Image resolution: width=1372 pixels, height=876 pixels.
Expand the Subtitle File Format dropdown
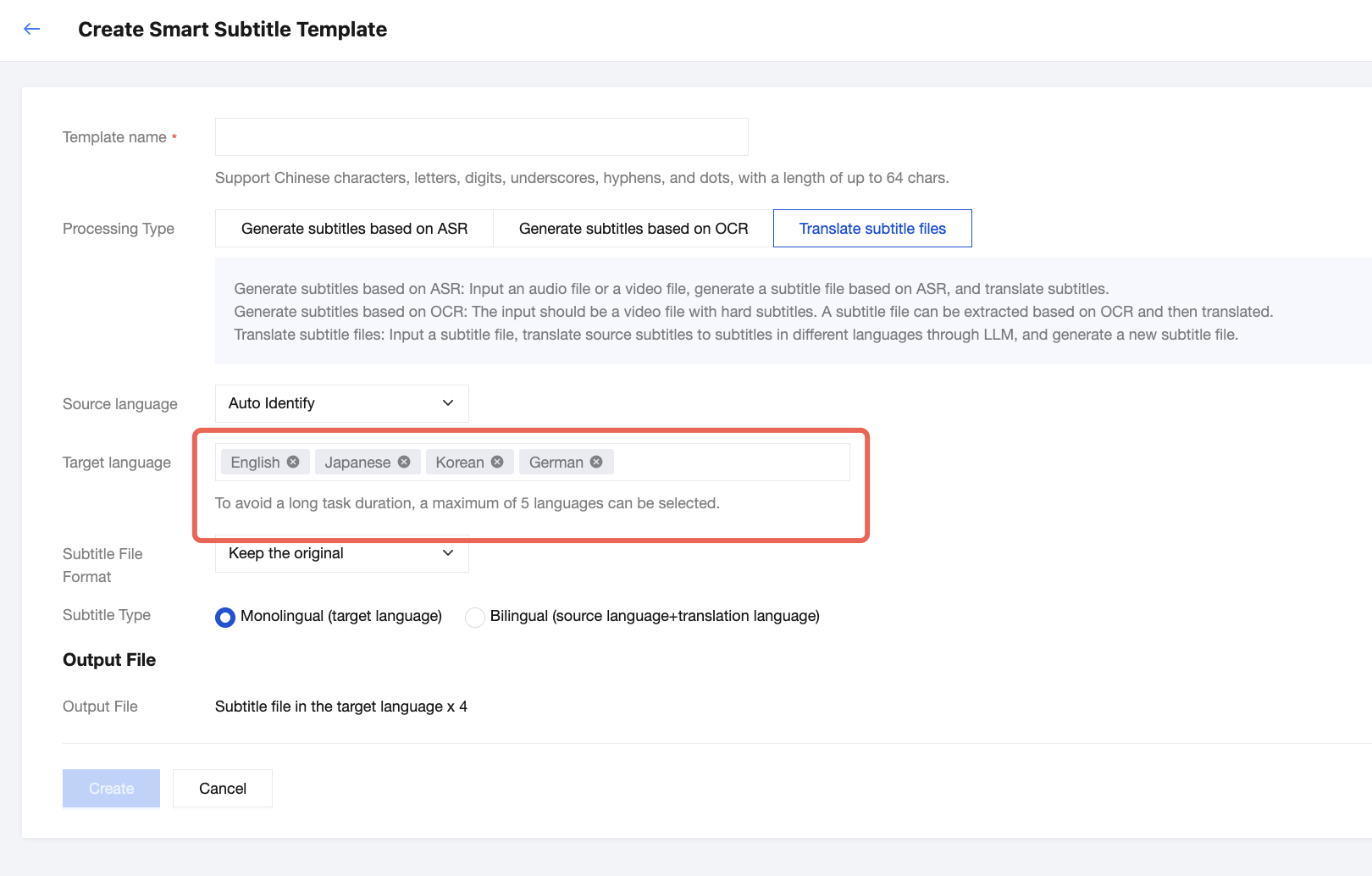[x=341, y=553]
